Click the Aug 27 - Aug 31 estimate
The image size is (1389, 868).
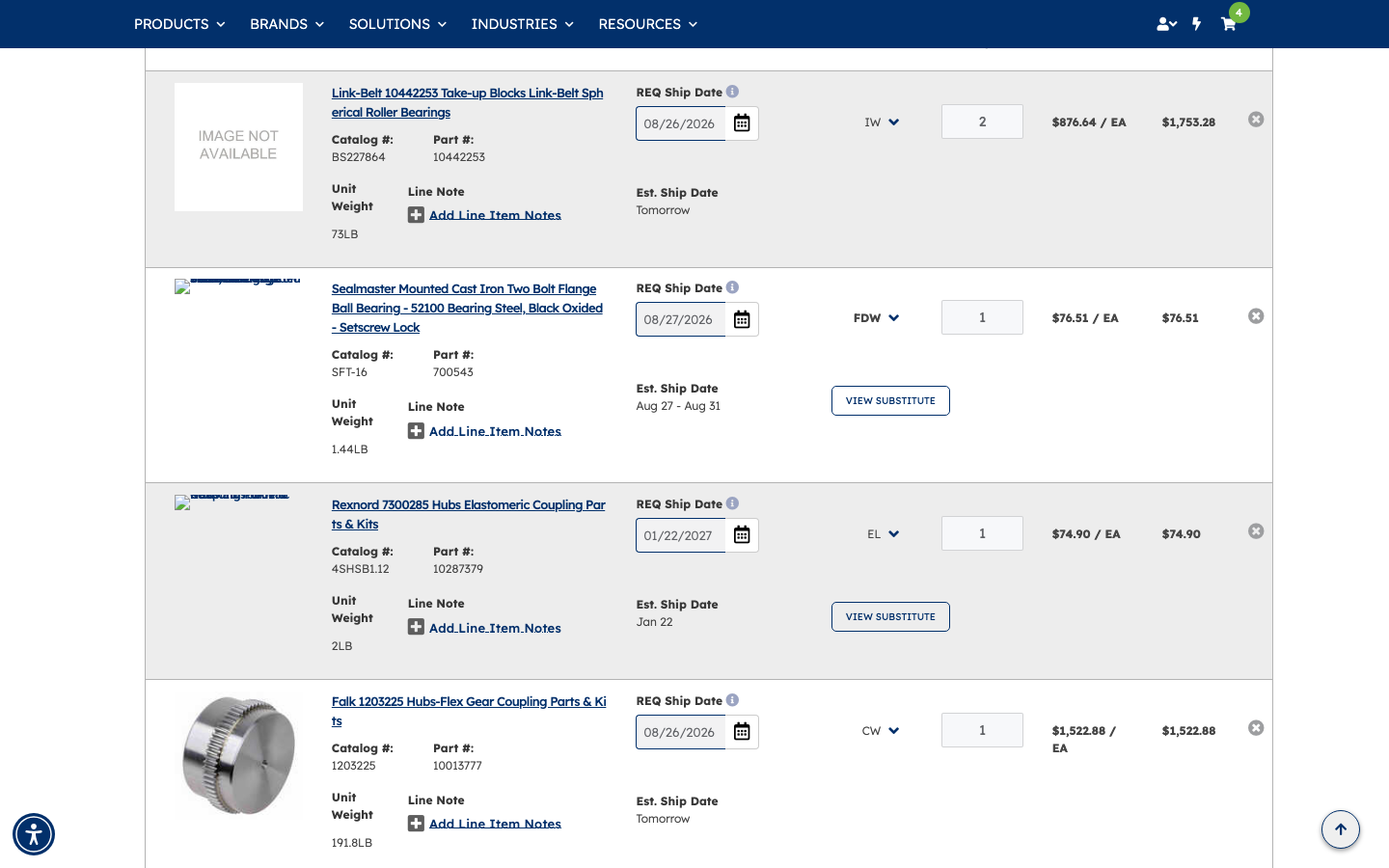click(678, 406)
